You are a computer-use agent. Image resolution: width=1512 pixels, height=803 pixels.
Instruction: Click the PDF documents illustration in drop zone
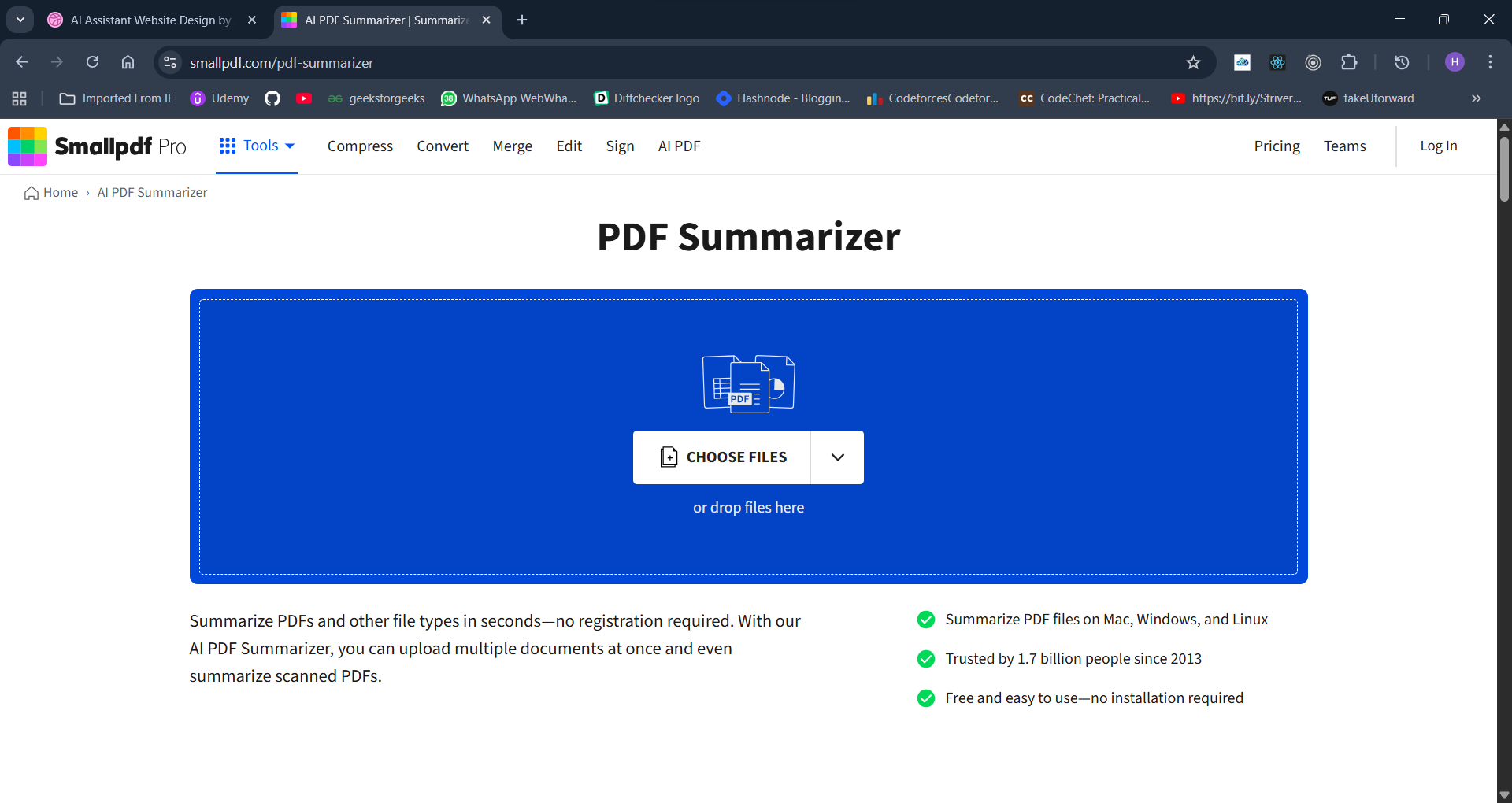pos(748,383)
